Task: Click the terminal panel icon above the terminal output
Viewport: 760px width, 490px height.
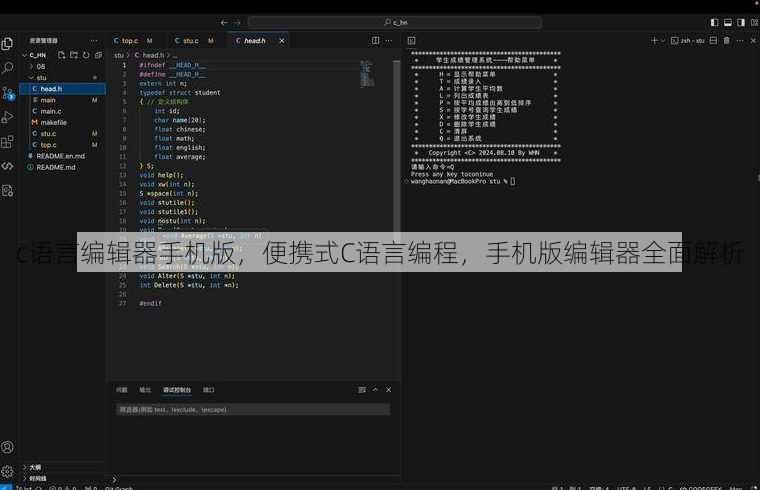Action: (x=412, y=41)
